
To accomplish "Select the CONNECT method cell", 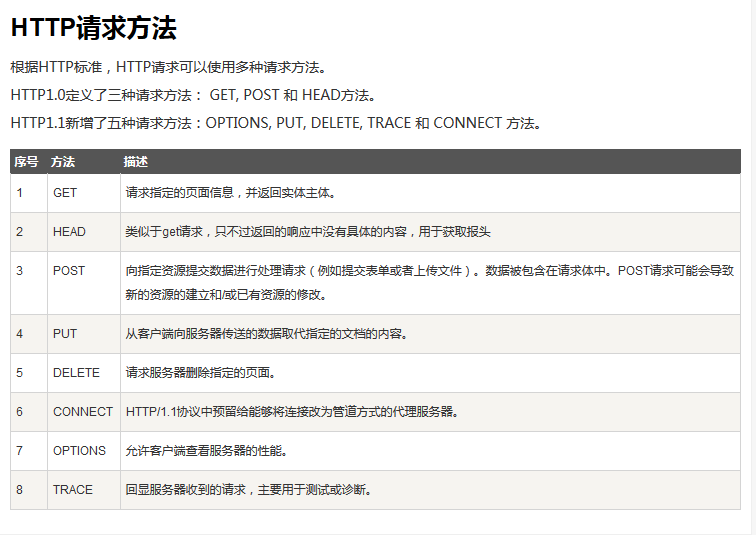I will point(83,411).
